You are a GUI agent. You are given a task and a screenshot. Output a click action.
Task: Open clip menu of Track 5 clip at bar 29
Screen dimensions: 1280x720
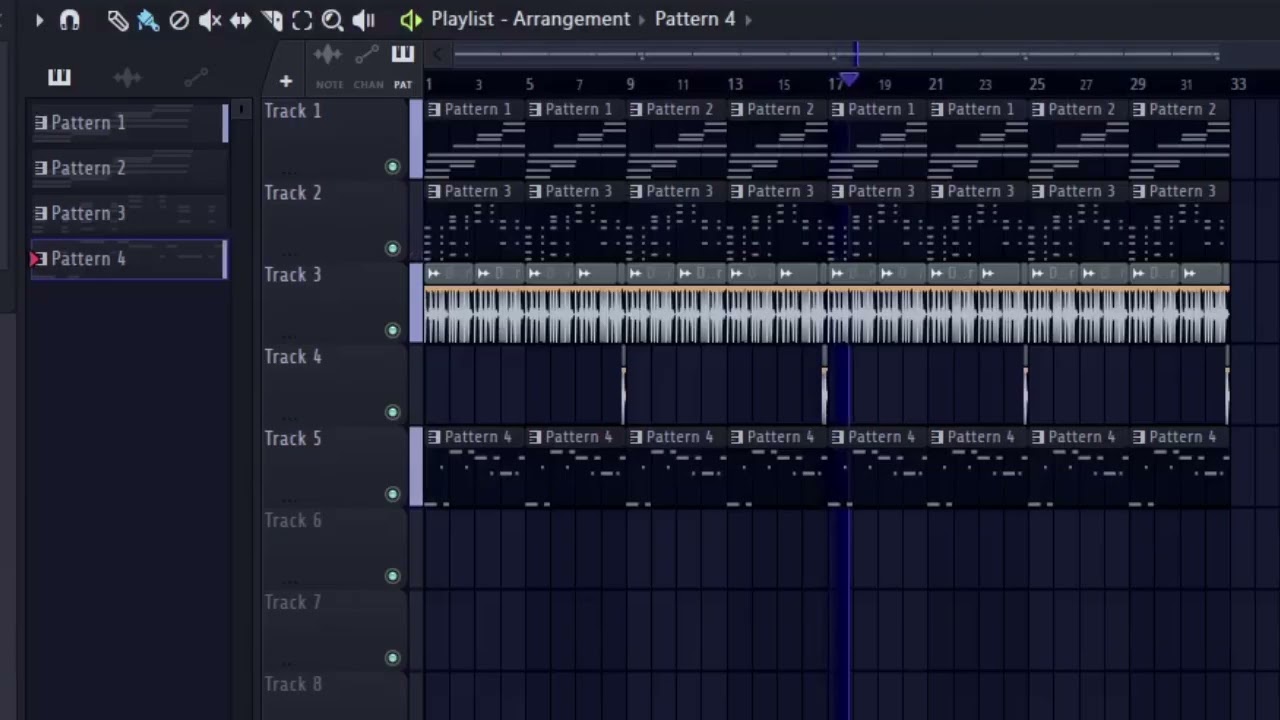coord(1139,438)
